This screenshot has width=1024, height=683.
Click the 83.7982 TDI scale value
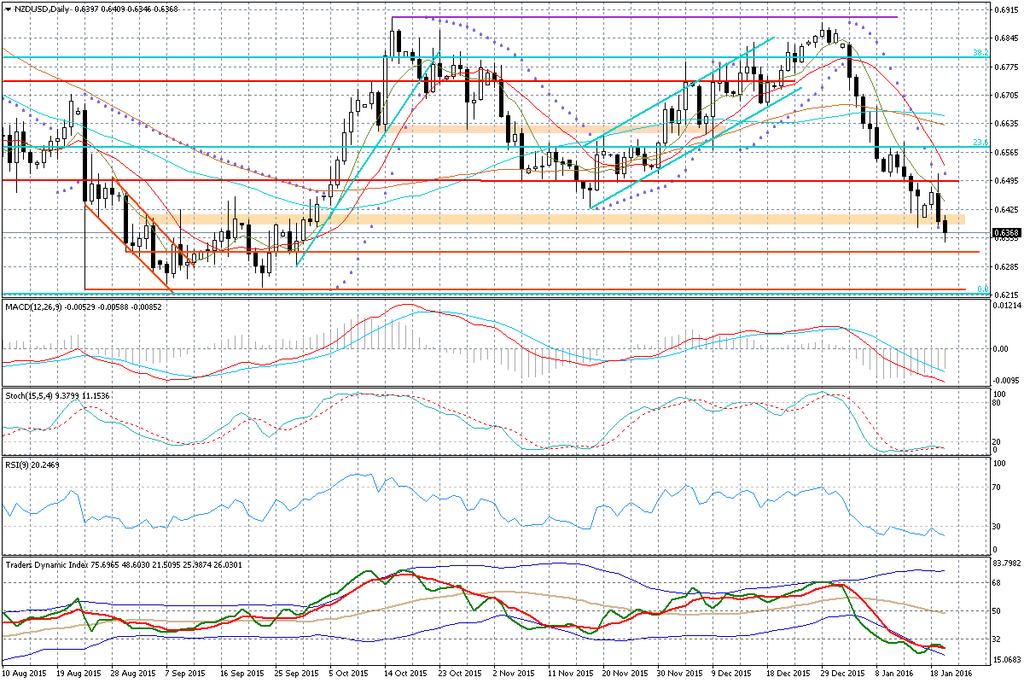[1007, 563]
